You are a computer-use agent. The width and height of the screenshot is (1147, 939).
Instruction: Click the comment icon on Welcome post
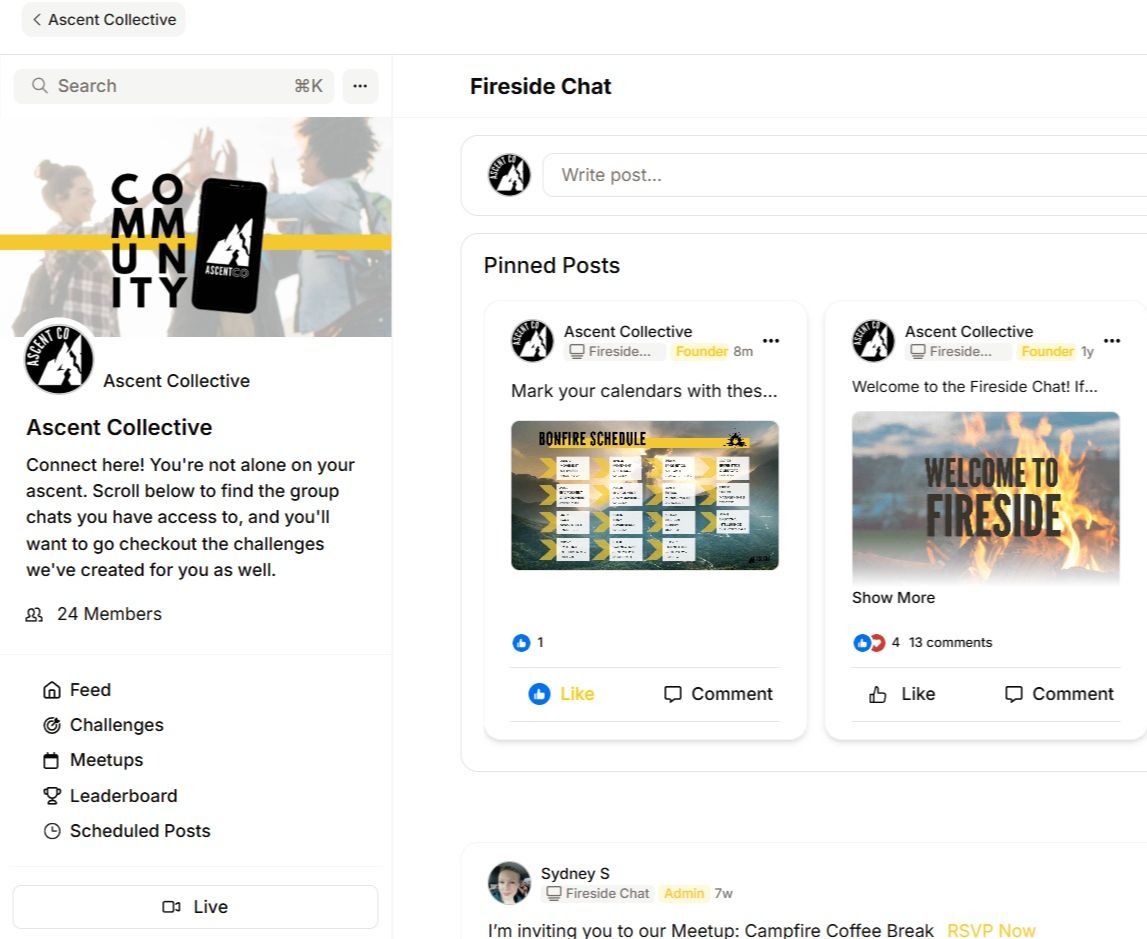pyautogui.click(x=1013, y=694)
